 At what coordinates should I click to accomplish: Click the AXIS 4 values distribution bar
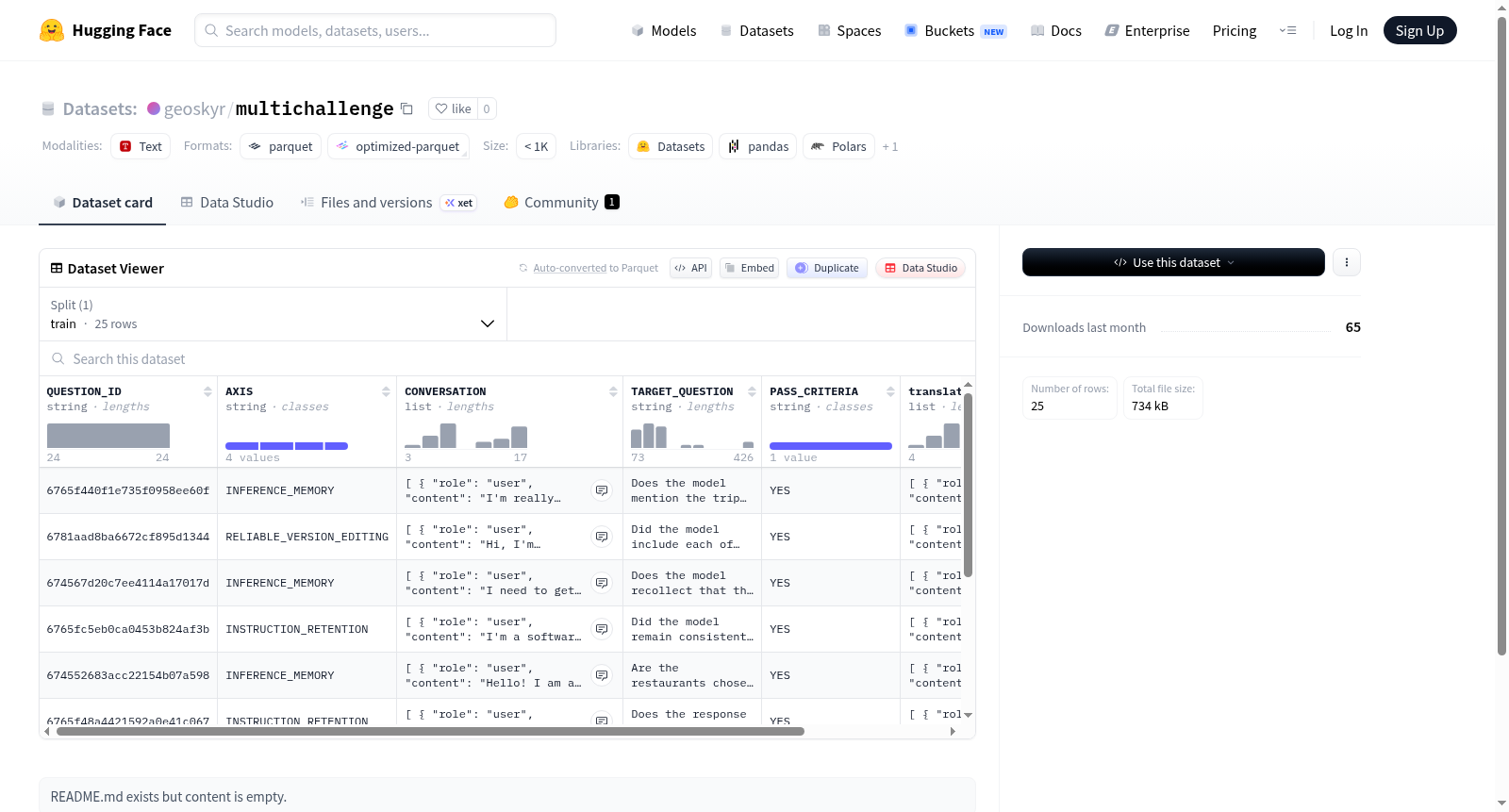[287, 446]
